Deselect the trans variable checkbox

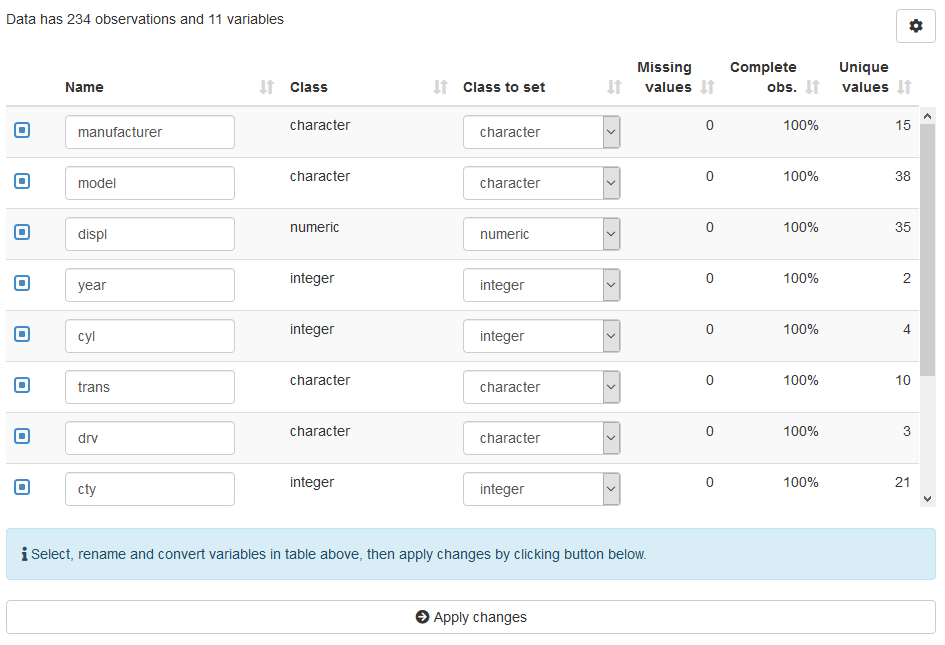(22, 385)
